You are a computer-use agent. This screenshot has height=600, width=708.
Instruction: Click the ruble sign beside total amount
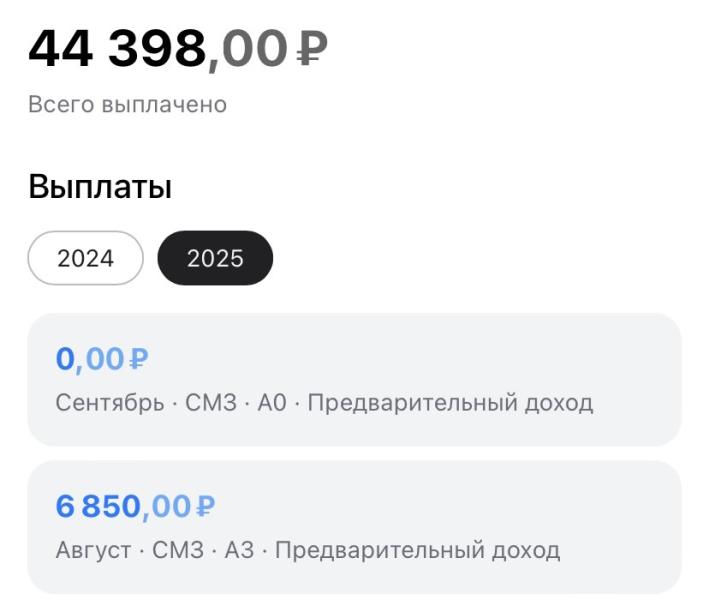coord(312,48)
